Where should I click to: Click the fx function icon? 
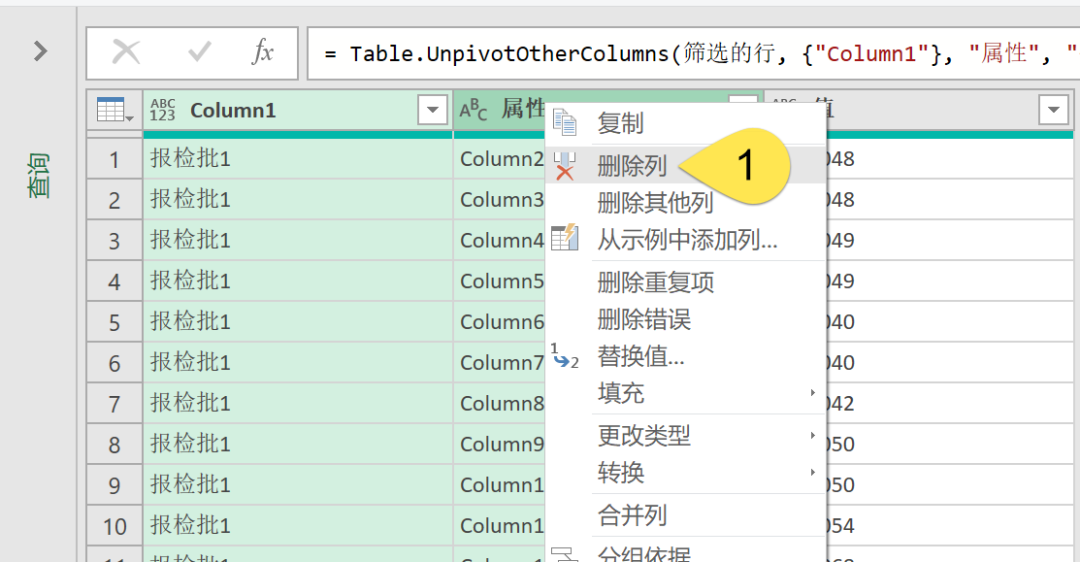262,52
